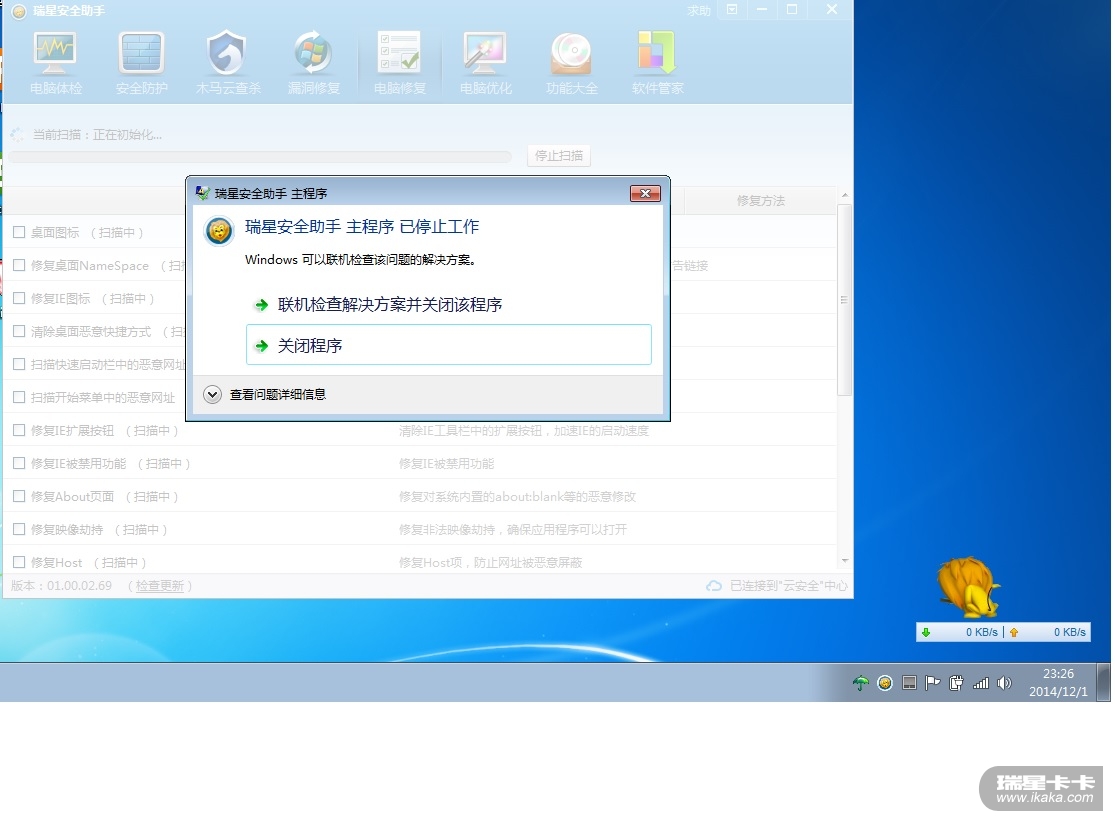Toggle 修复Host checkbox
The height and width of the screenshot is (820, 1115).
[x=19, y=562]
